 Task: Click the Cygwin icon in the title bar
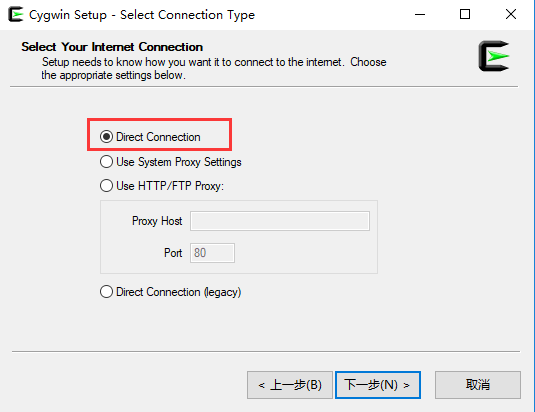click(x=16, y=15)
